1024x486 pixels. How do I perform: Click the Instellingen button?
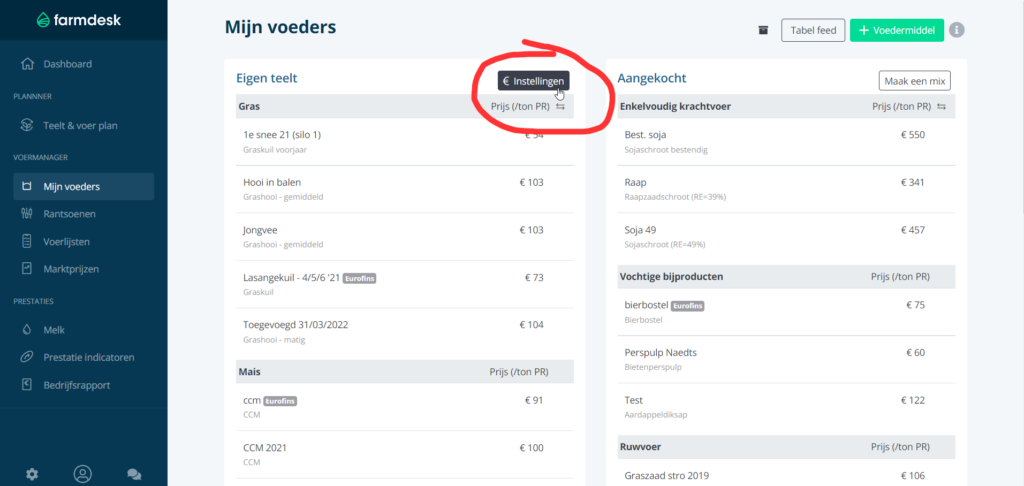534,81
